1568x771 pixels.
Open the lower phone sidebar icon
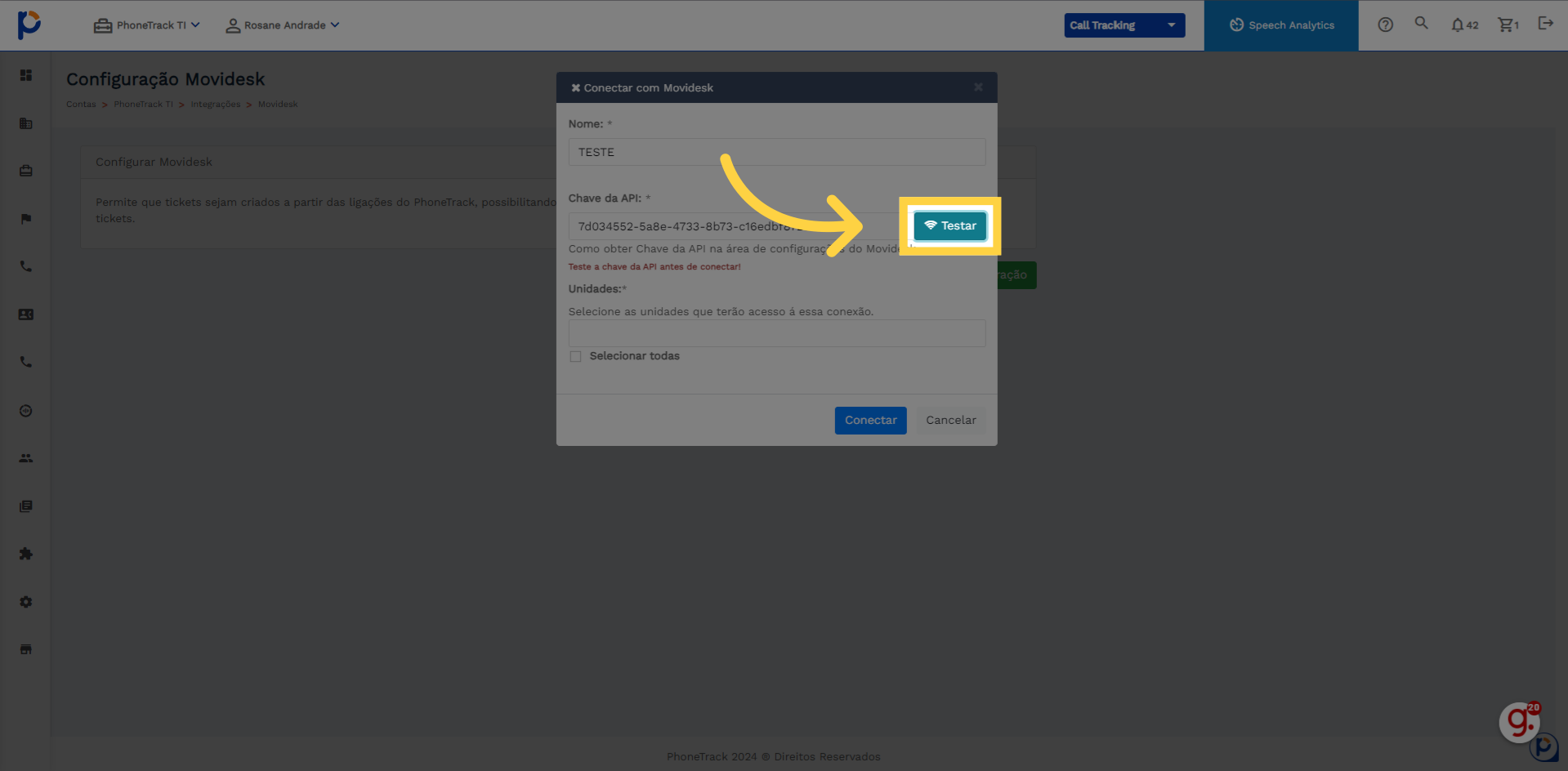pos(26,362)
